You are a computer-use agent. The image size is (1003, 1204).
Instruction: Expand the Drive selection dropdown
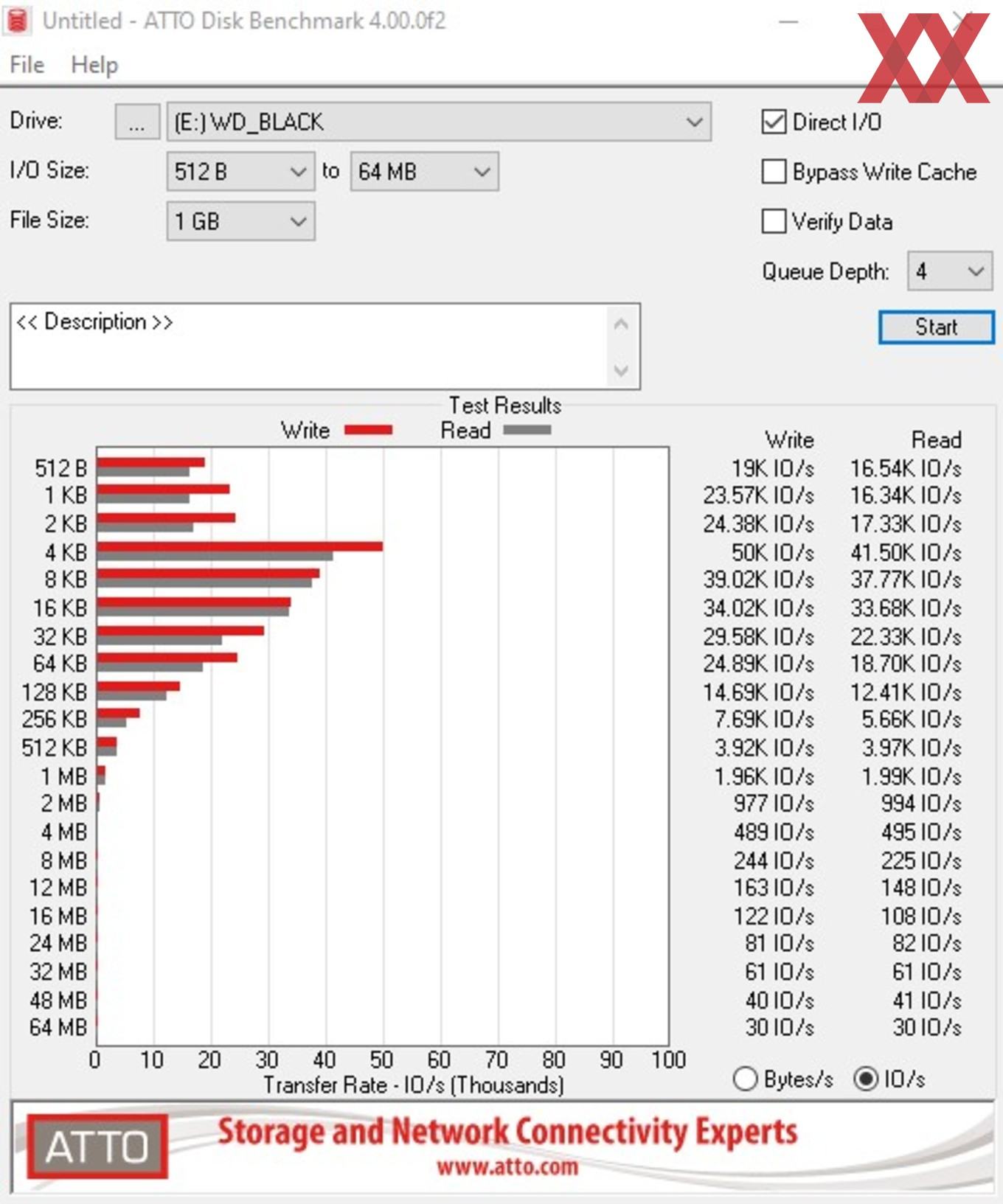(439, 122)
